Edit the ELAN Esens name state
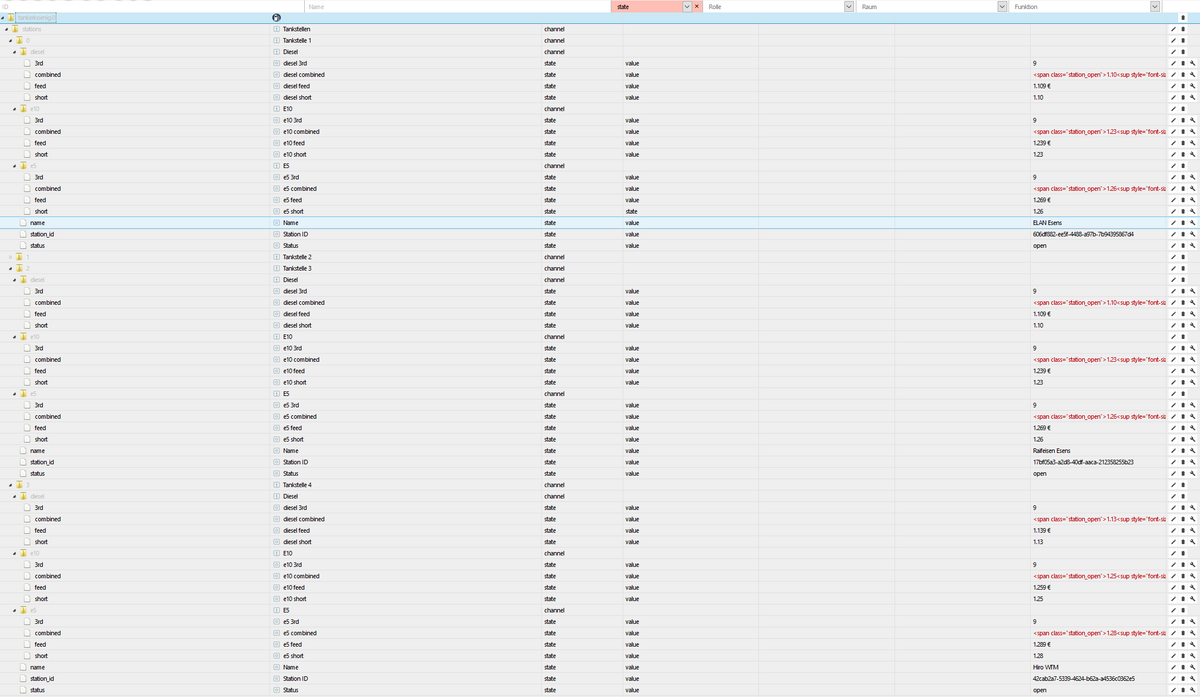 click(1173, 223)
